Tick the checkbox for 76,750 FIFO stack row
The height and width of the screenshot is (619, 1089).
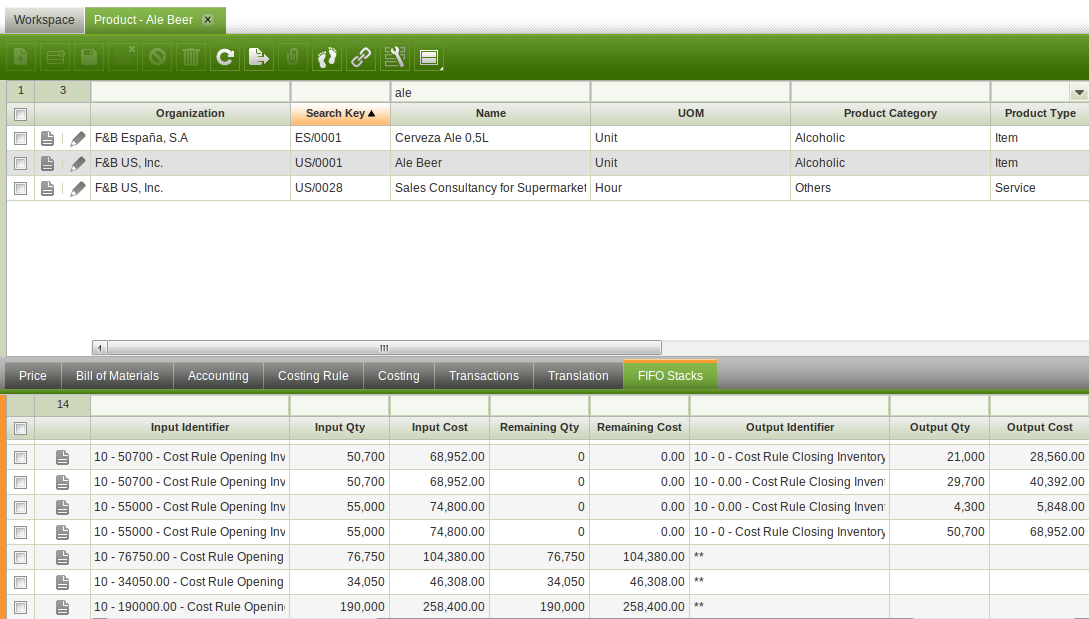pos(20,557)
